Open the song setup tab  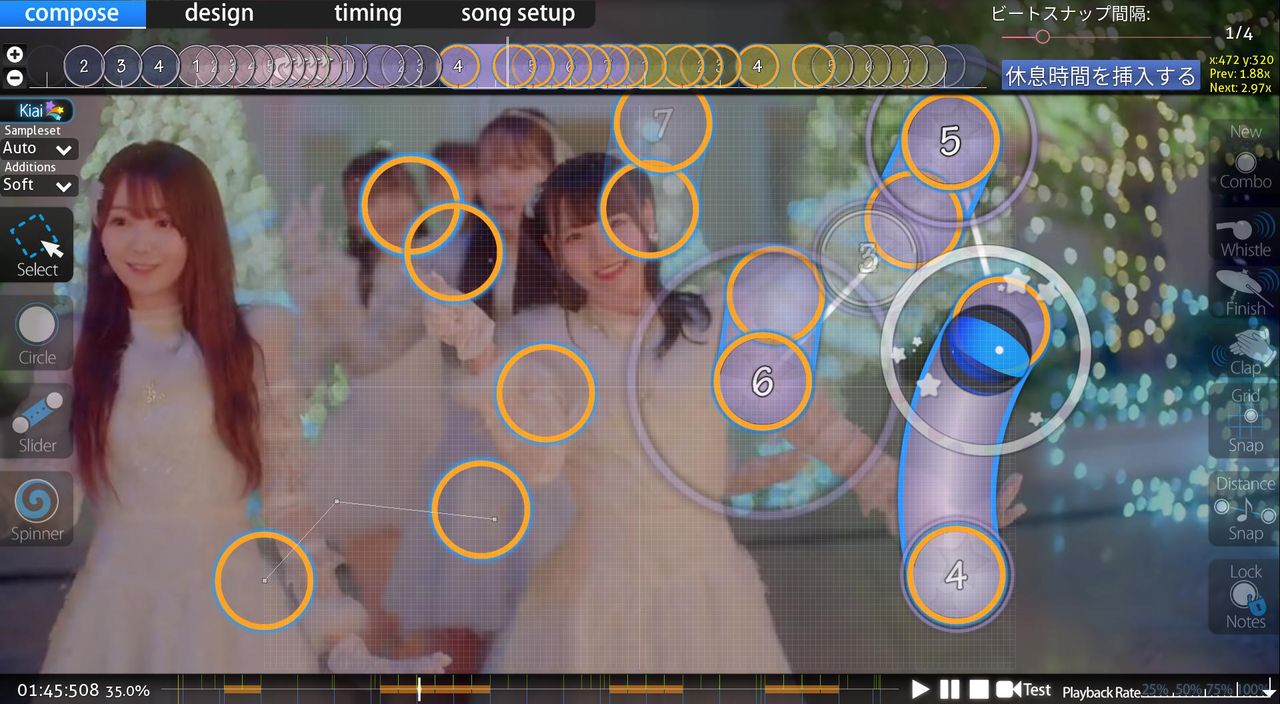coord(517,14)
